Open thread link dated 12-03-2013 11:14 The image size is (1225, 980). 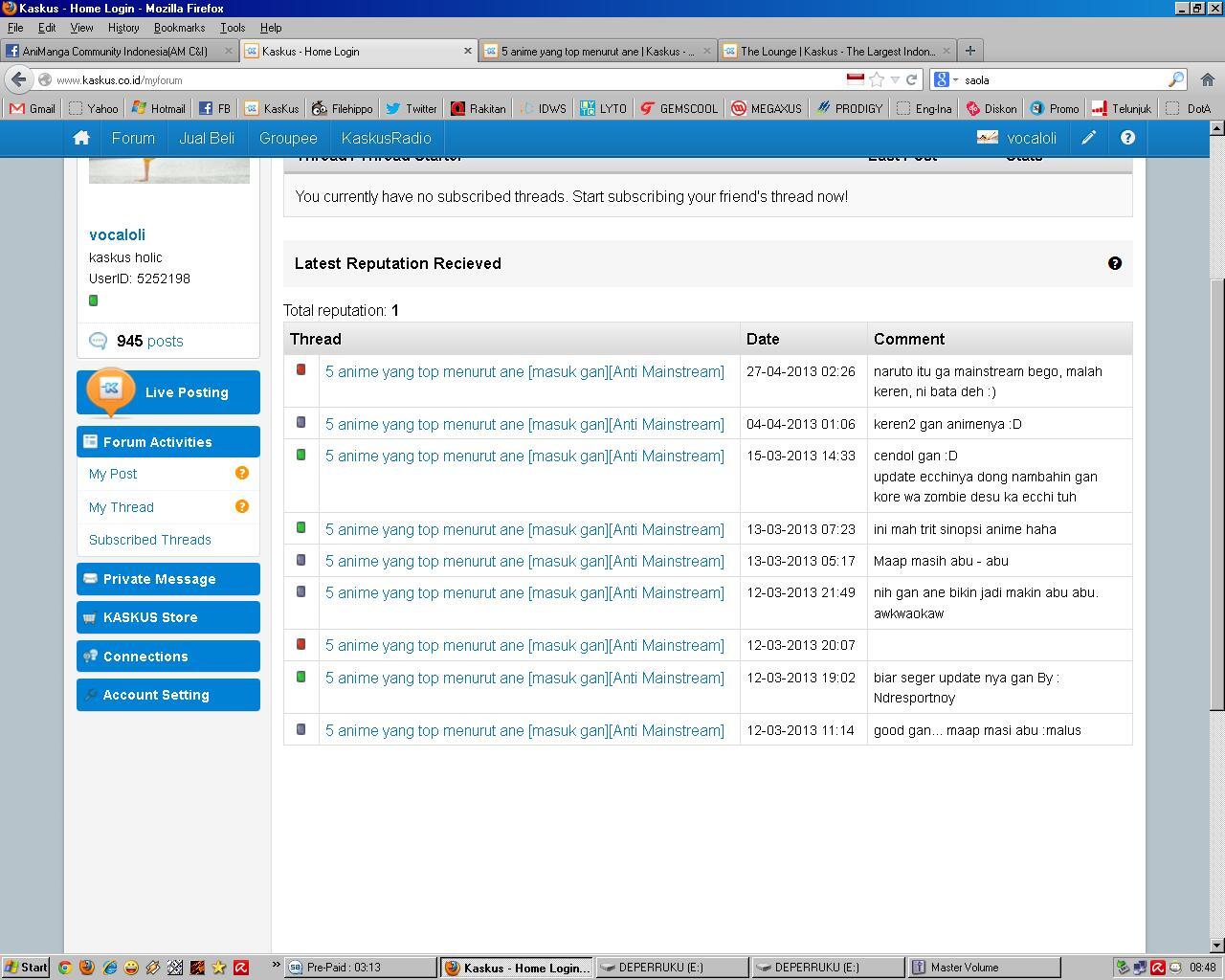[524, 730]
